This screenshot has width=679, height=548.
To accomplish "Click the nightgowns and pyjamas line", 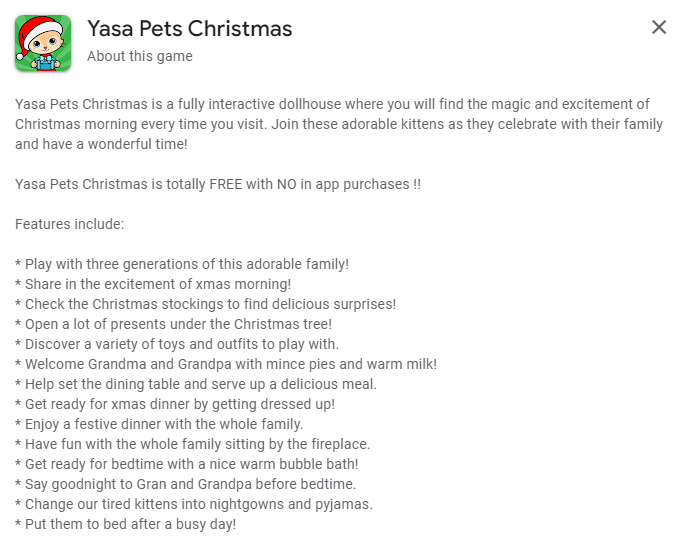I will click(x=194, y=504).
